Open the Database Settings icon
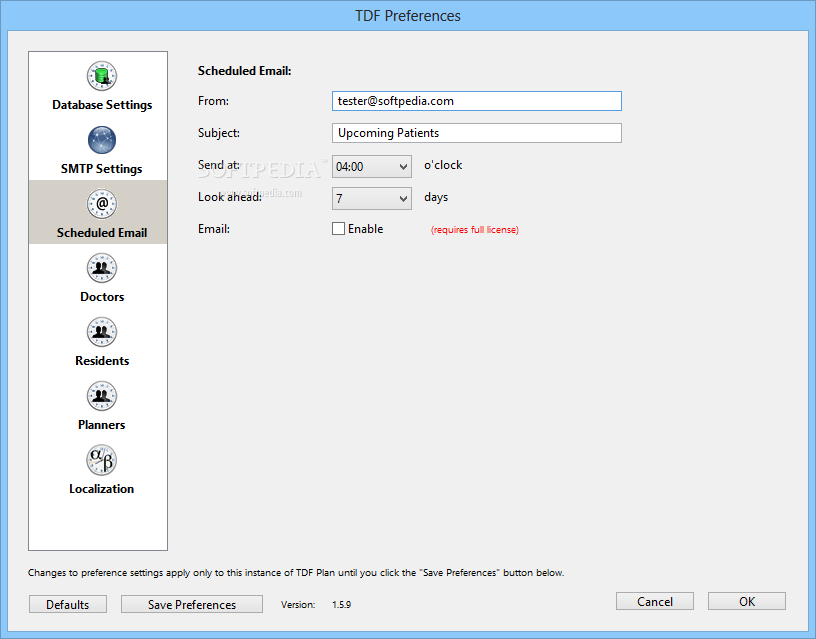The height and width of the screenshot is (639, 816). click(x=101, y=76)
